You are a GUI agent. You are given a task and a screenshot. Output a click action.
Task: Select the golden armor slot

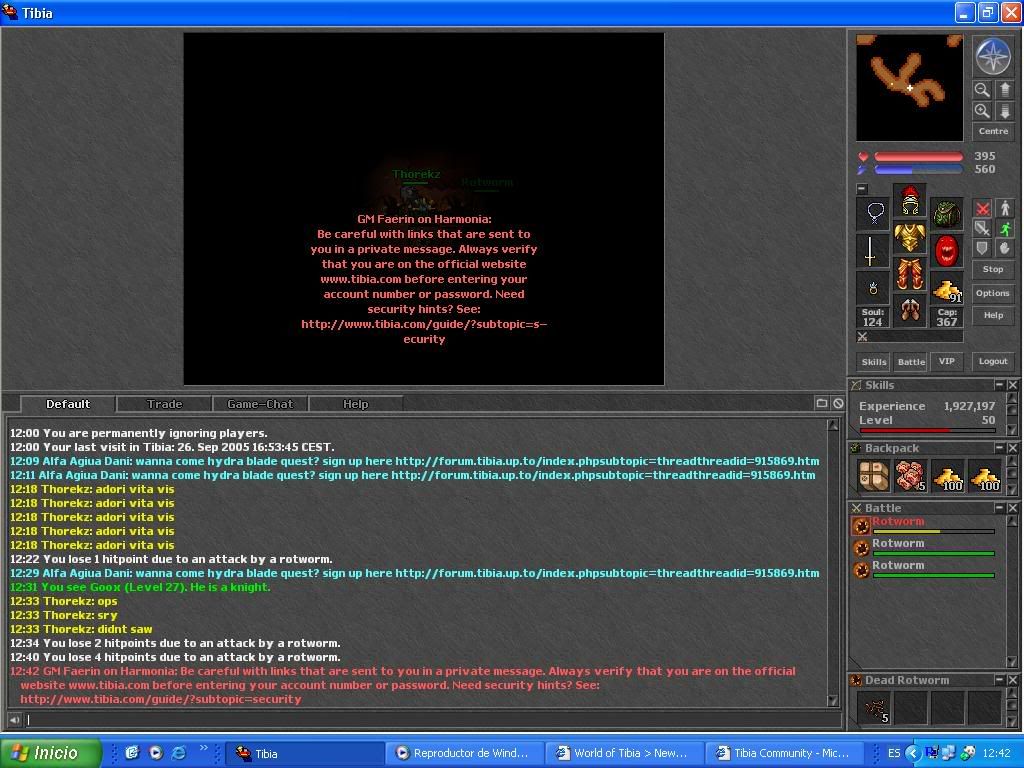pyautogui.click(x=910, y=237)
